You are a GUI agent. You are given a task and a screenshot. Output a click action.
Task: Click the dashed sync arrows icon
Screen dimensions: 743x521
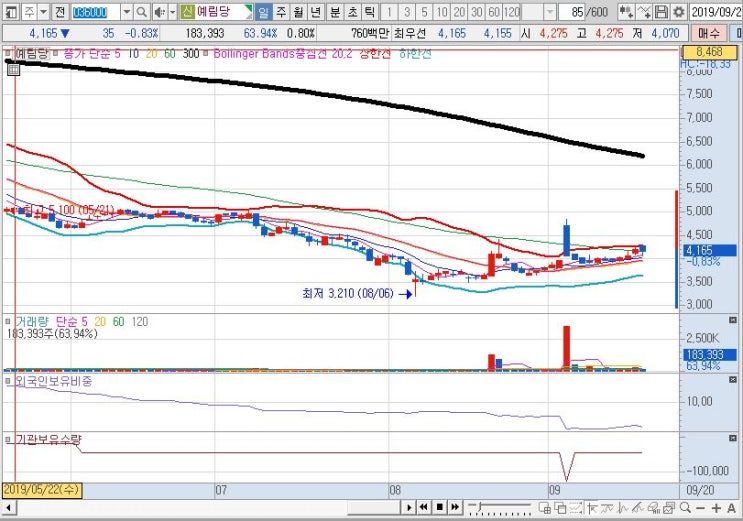[x=575, y=508]
